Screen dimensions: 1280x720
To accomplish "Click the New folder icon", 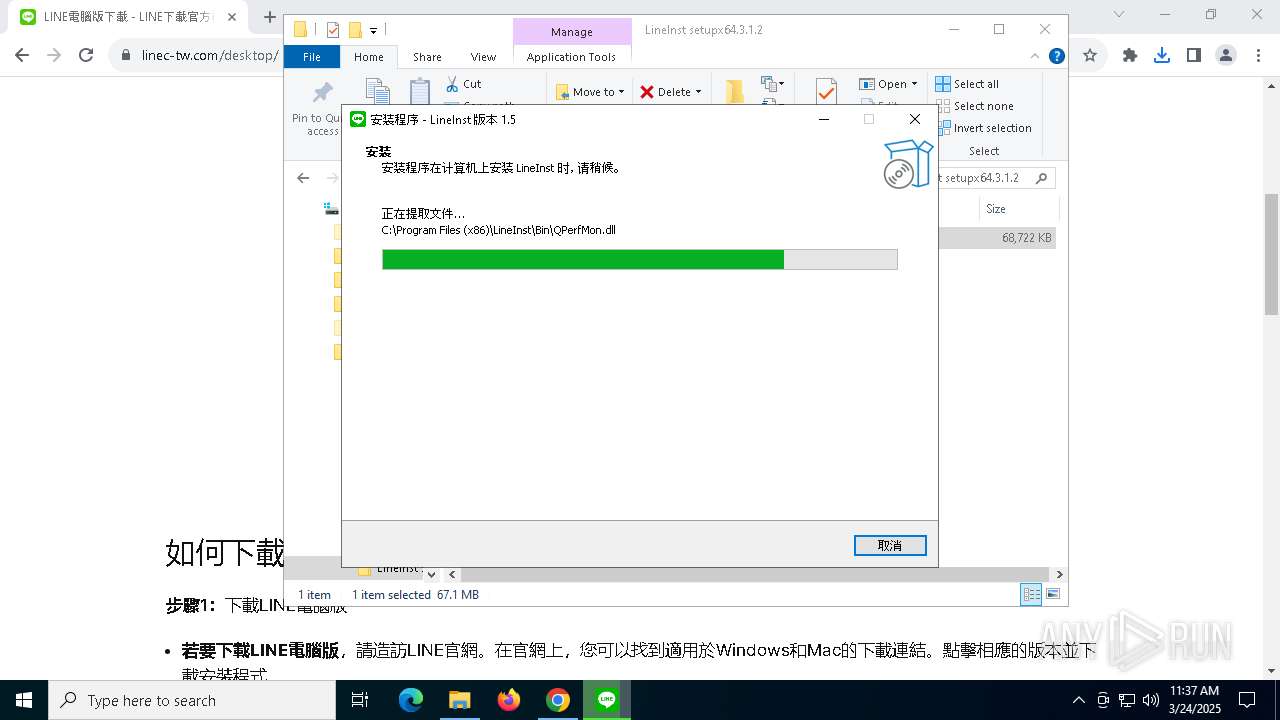I will click(x=735, y=91).
